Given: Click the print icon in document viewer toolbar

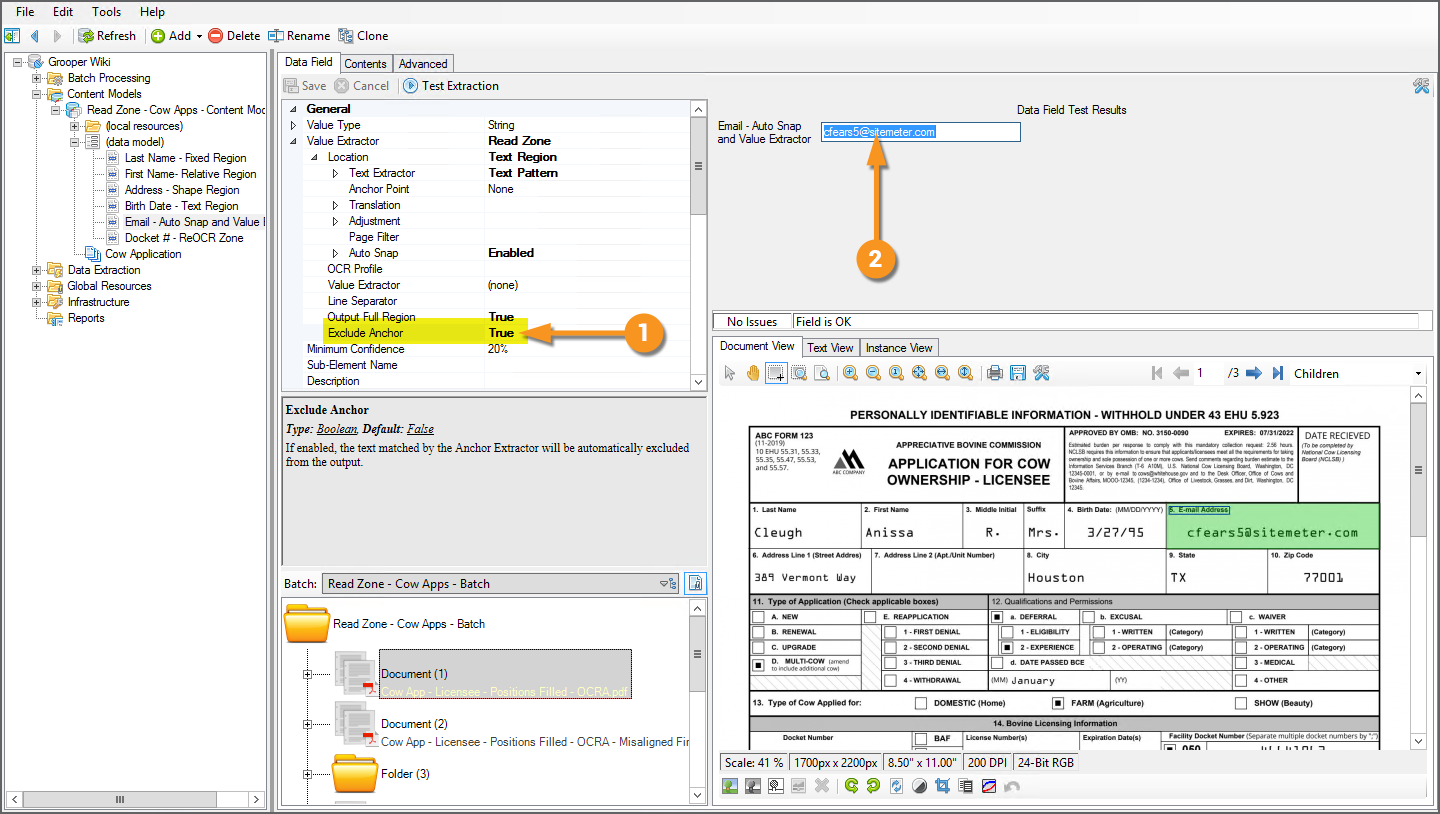Looking at the screenshot, I should (x=995, y=373).
